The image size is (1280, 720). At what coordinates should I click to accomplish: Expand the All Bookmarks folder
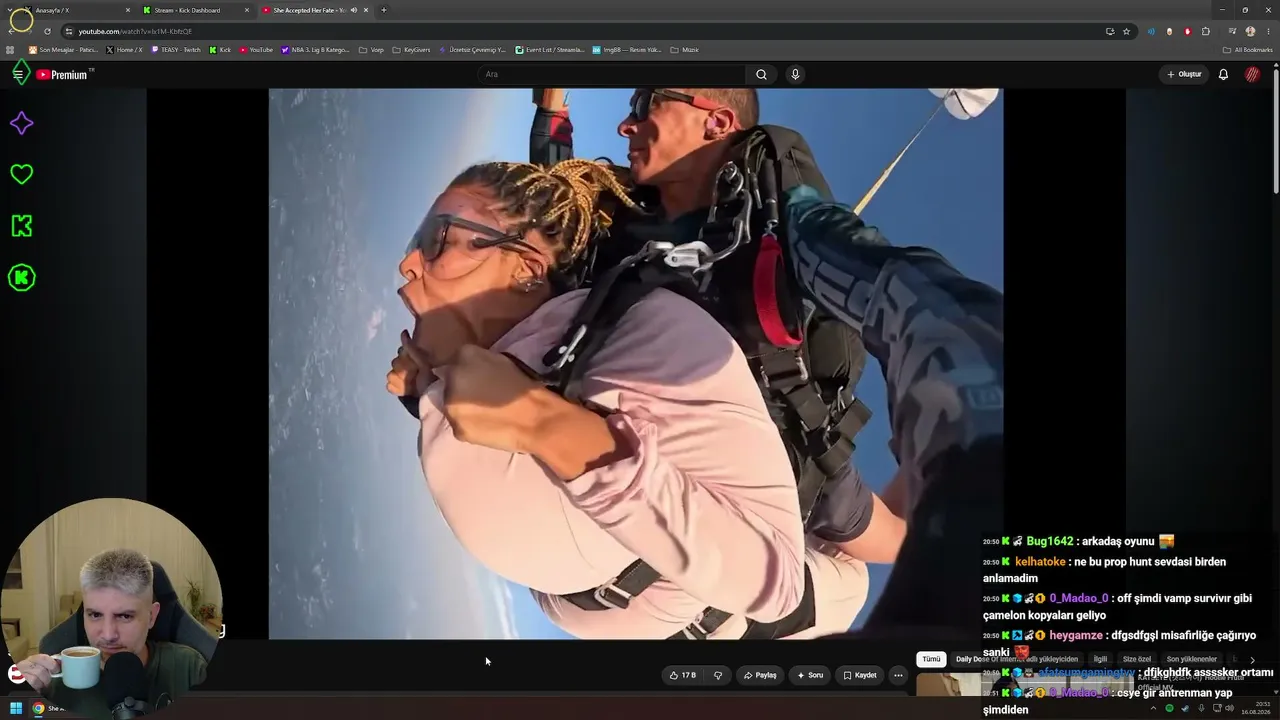pos(1248,50)
